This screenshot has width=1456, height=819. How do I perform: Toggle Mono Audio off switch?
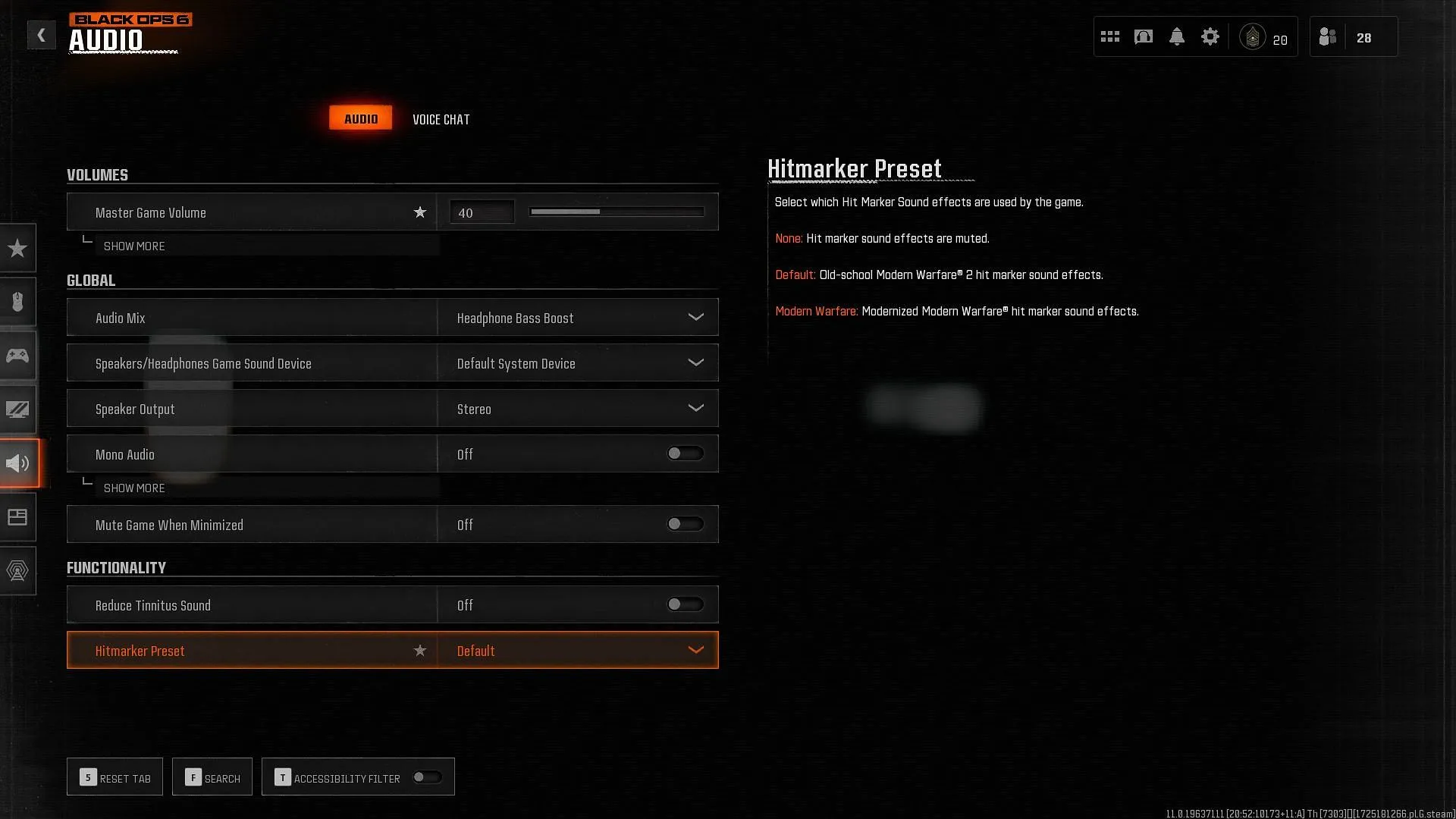point(685,453)
